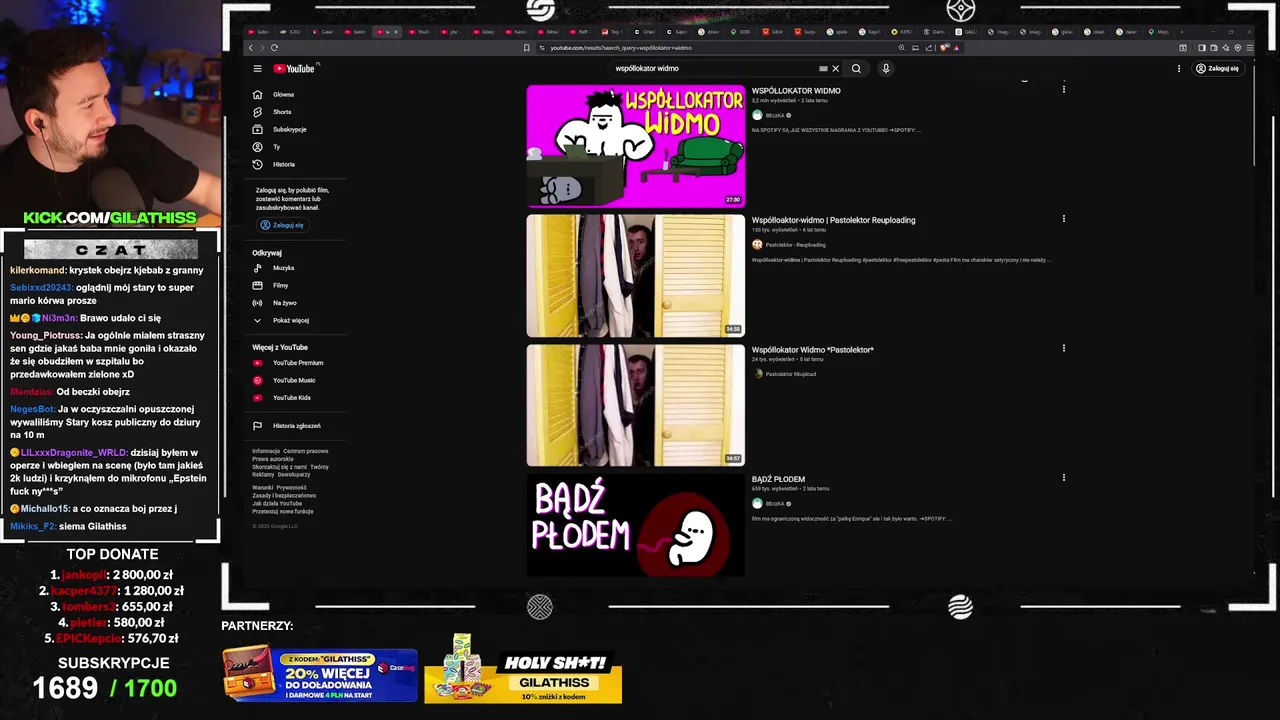
Task: Open the on-screen keyboard icon in search box
Action: pos(823,69)
